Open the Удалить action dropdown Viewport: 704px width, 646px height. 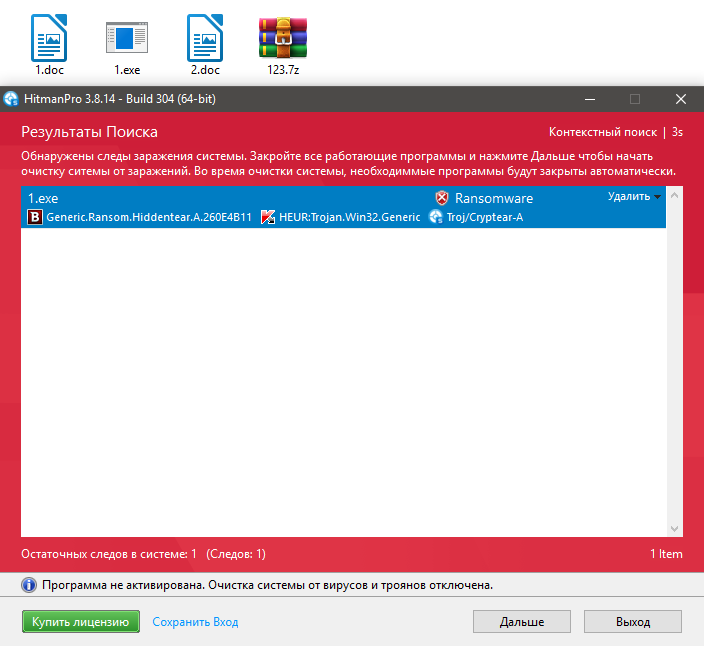(x=634, y=197)
